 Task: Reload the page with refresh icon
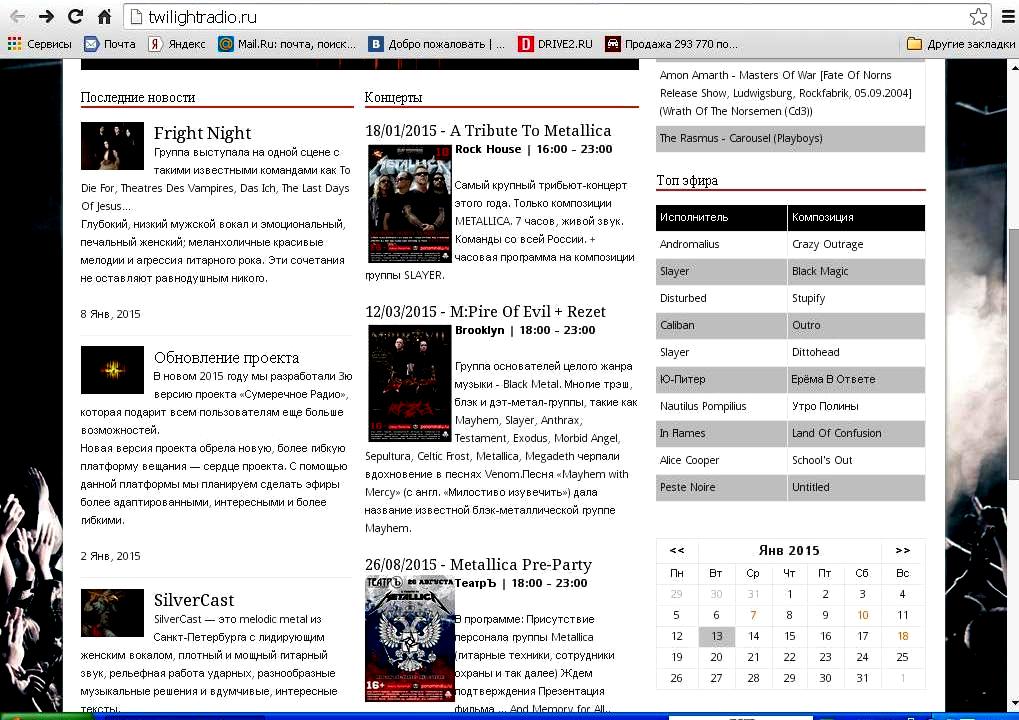[75, 16]
